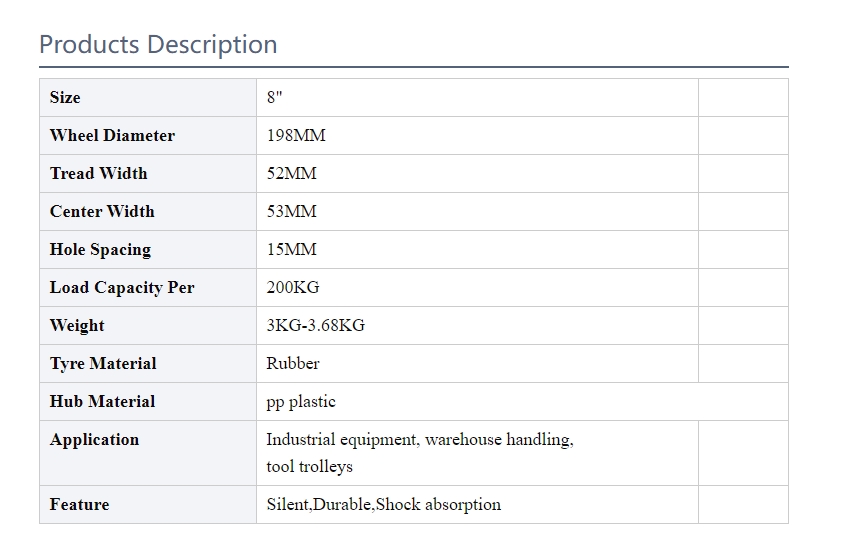Select the Hole Spacing label

click(101, 250)
